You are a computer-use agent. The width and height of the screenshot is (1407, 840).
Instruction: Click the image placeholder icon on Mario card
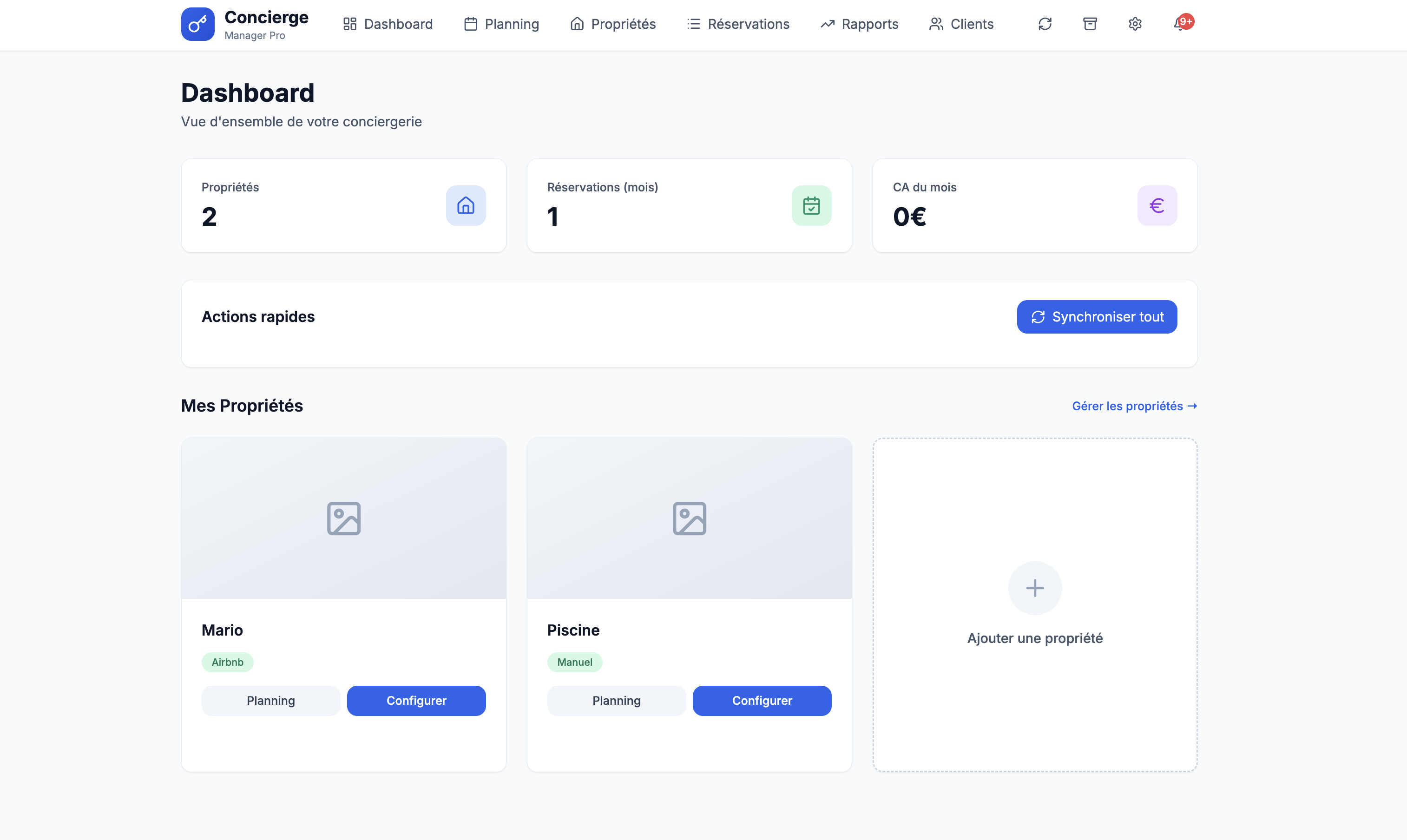343,518
